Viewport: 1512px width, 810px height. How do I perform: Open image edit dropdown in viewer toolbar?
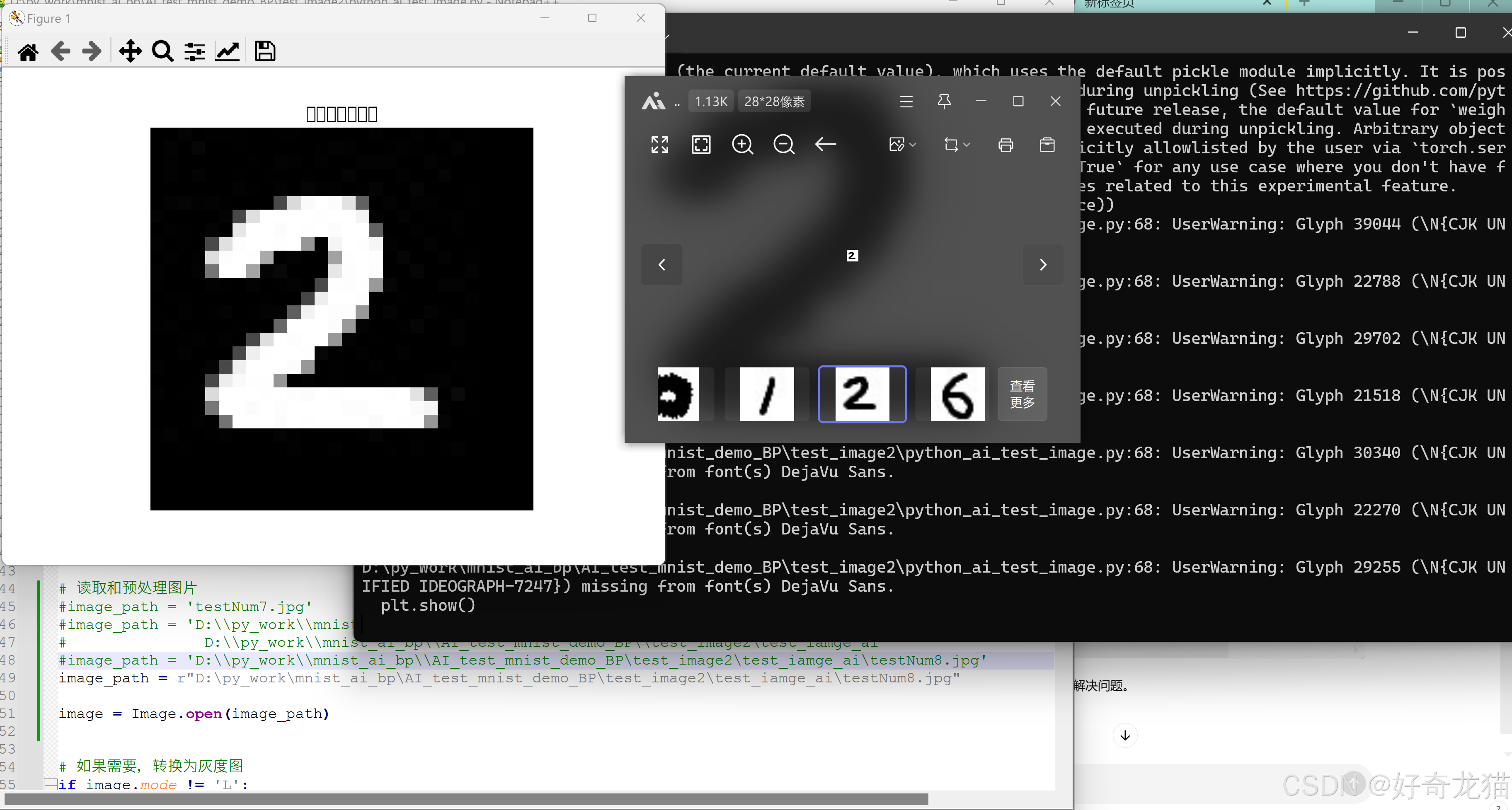(902, 144)
